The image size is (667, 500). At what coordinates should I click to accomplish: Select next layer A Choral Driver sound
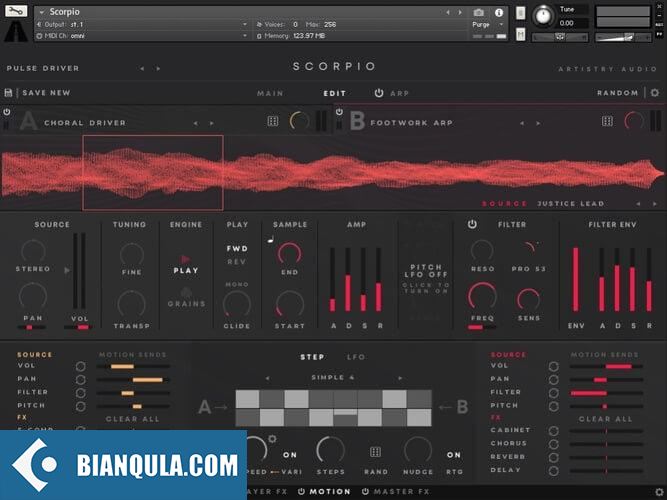coord(211,123)
